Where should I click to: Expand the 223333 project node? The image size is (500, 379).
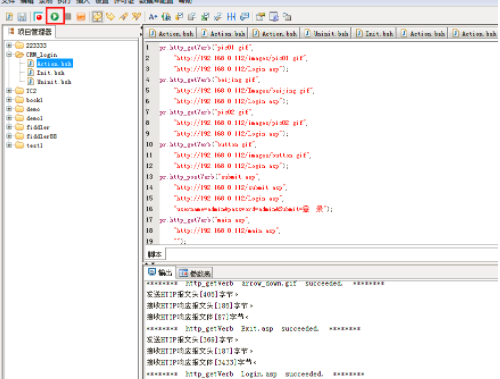9,45
